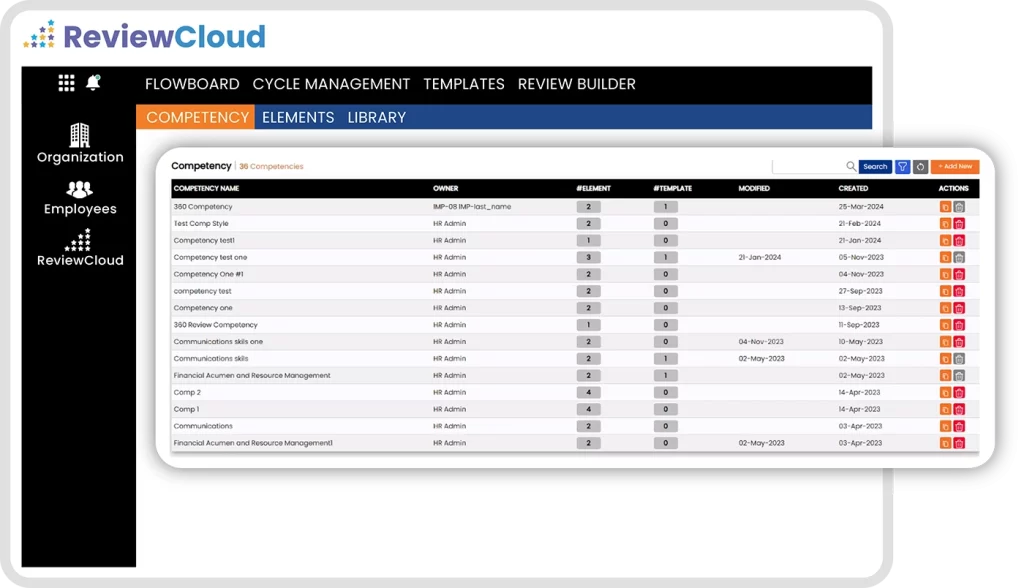Image resolution: width=1024 pixels, height=588 pixels.
Task: Copy the 360 Review Competency row
Action: click(x=944, y=325)
